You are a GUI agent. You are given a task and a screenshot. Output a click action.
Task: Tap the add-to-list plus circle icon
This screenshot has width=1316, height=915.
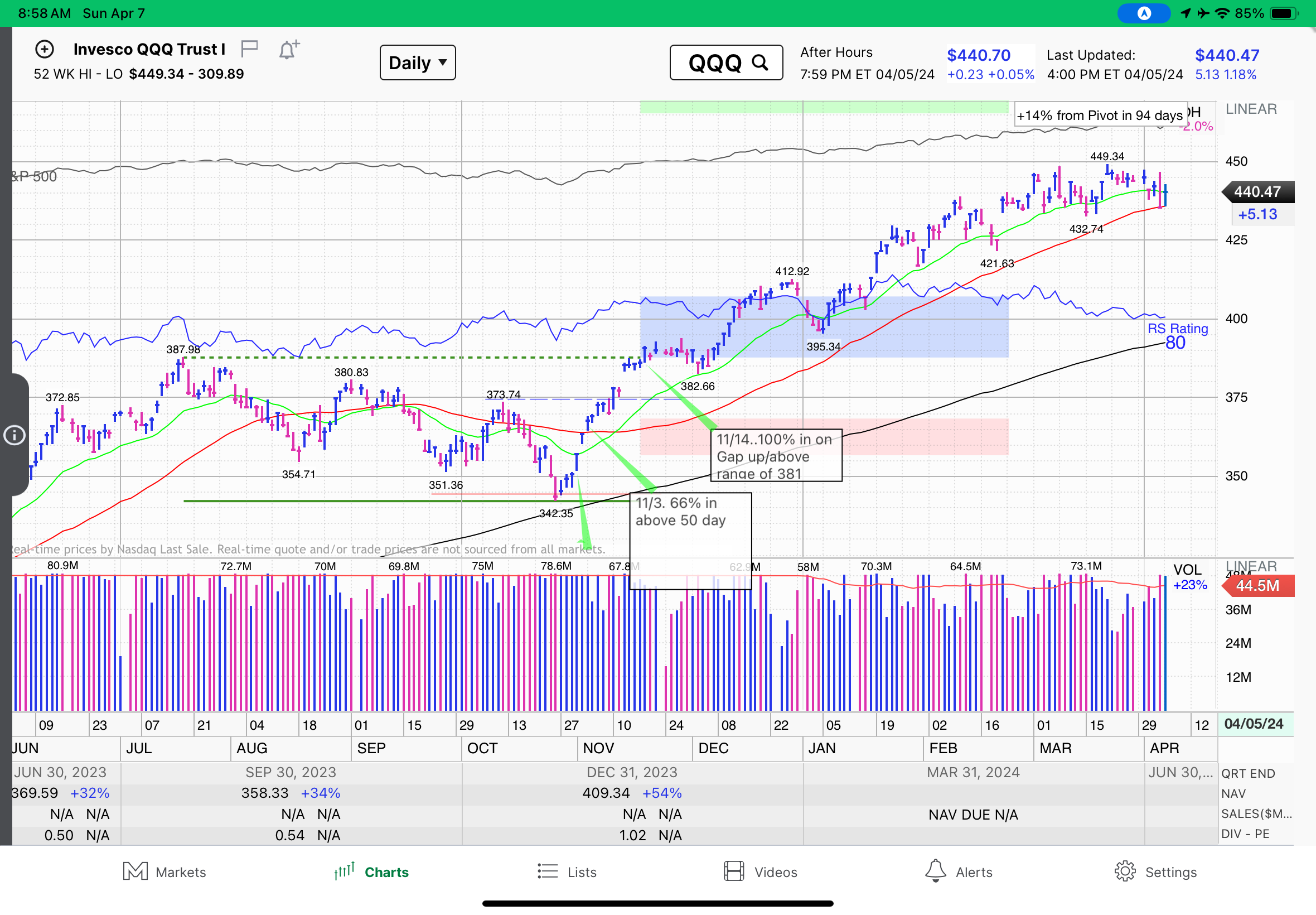pos(44,49)
